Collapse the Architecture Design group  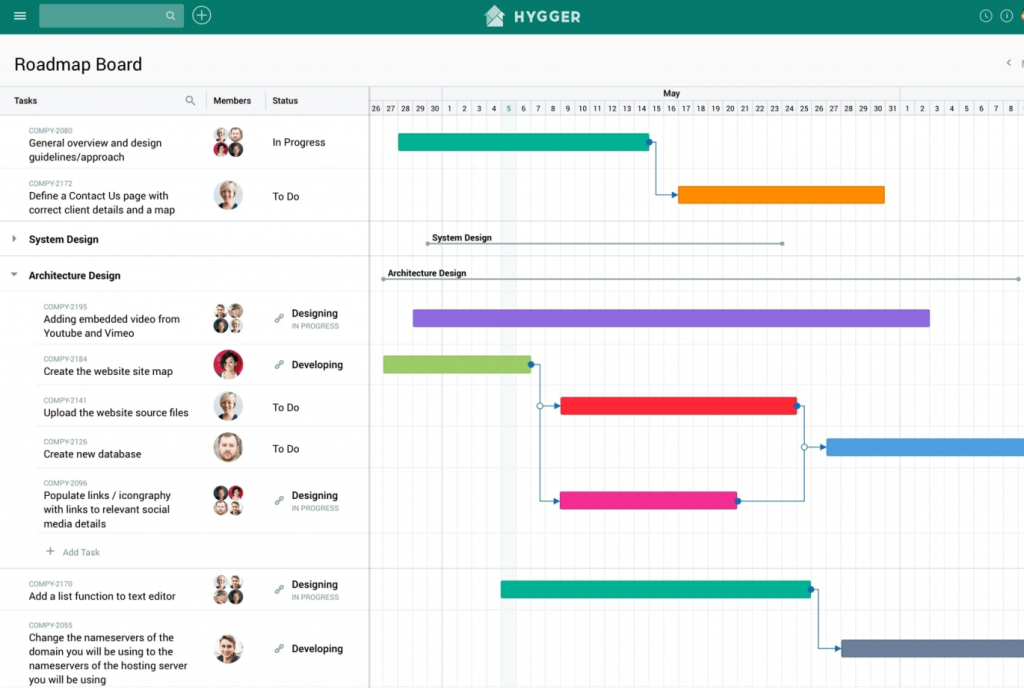pyautogui.click(x=14, y=275)
